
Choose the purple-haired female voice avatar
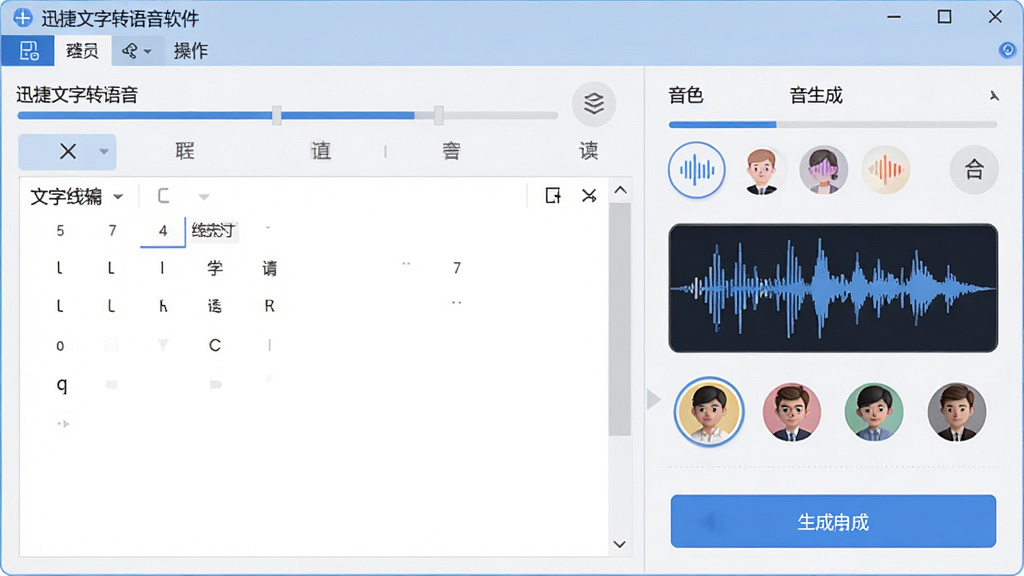coord(824,170)
